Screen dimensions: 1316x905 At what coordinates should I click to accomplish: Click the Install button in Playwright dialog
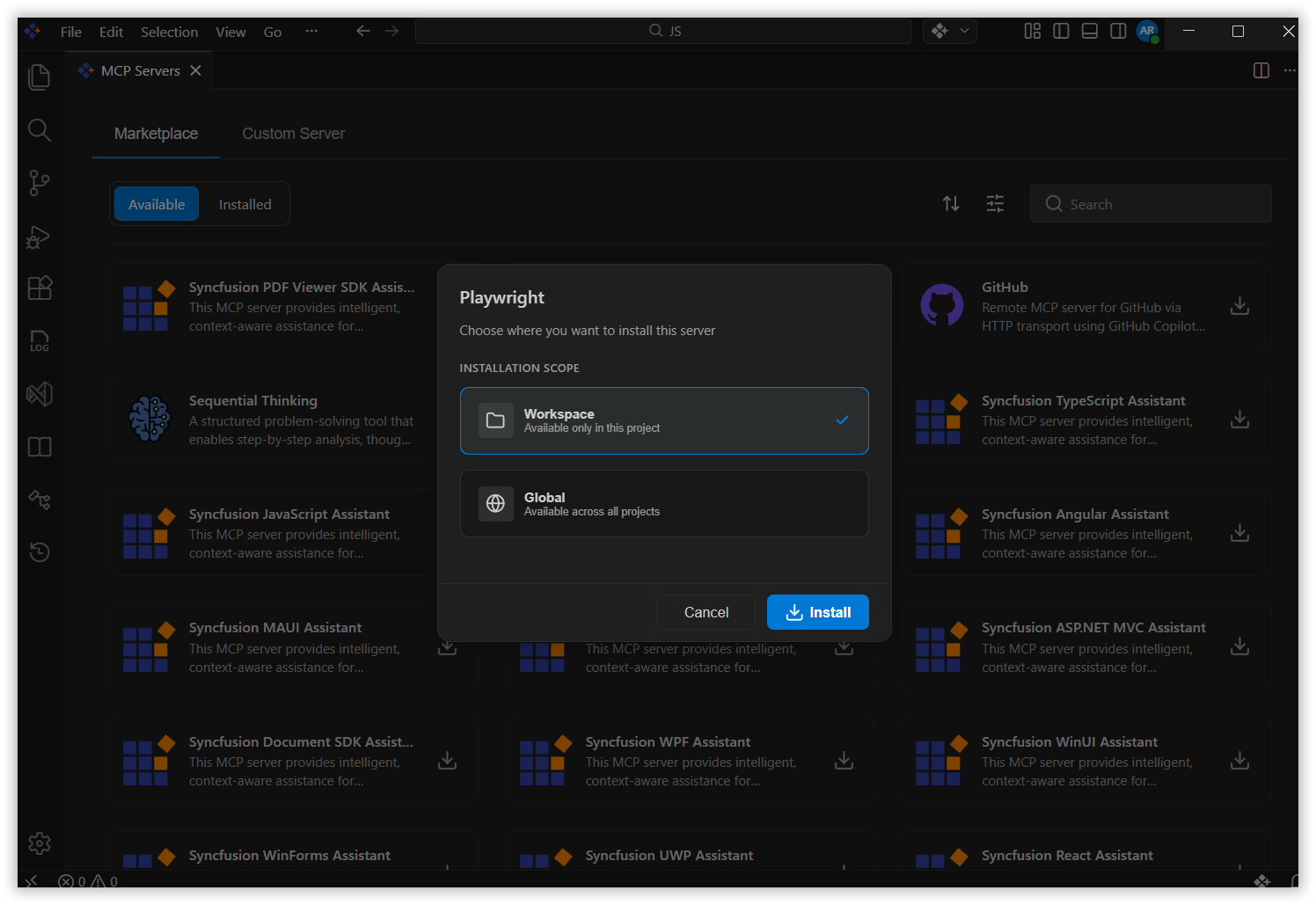click(817, 612)
